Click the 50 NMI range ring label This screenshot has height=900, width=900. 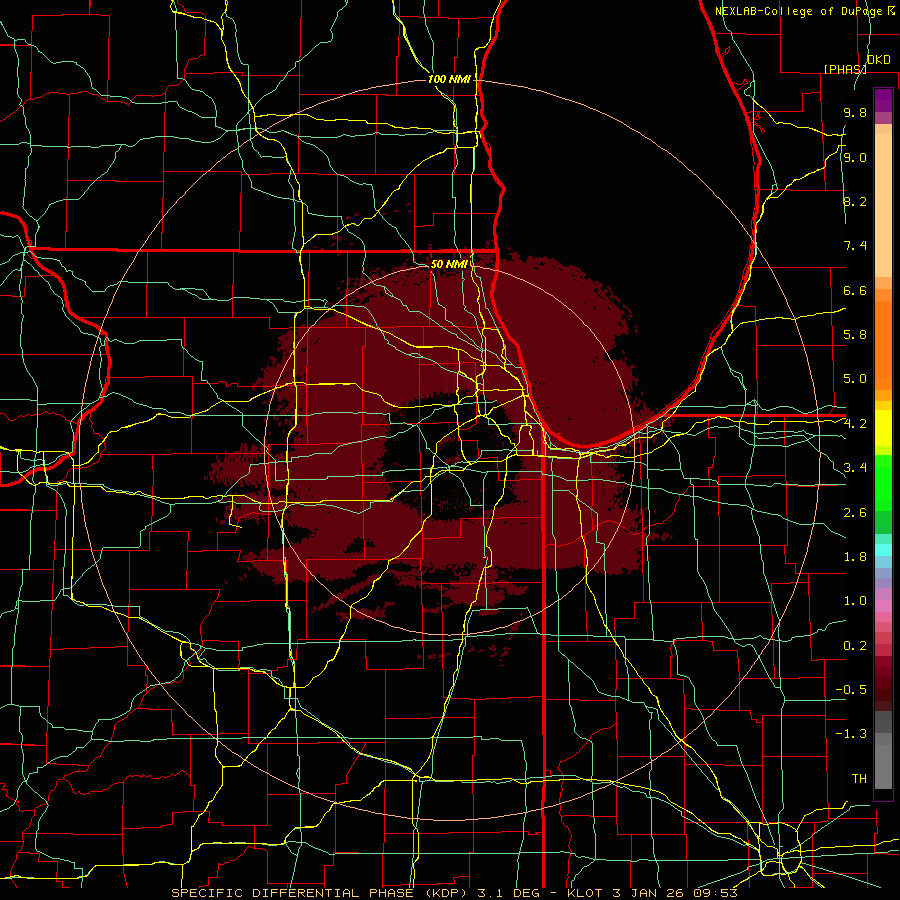[449, 265]
